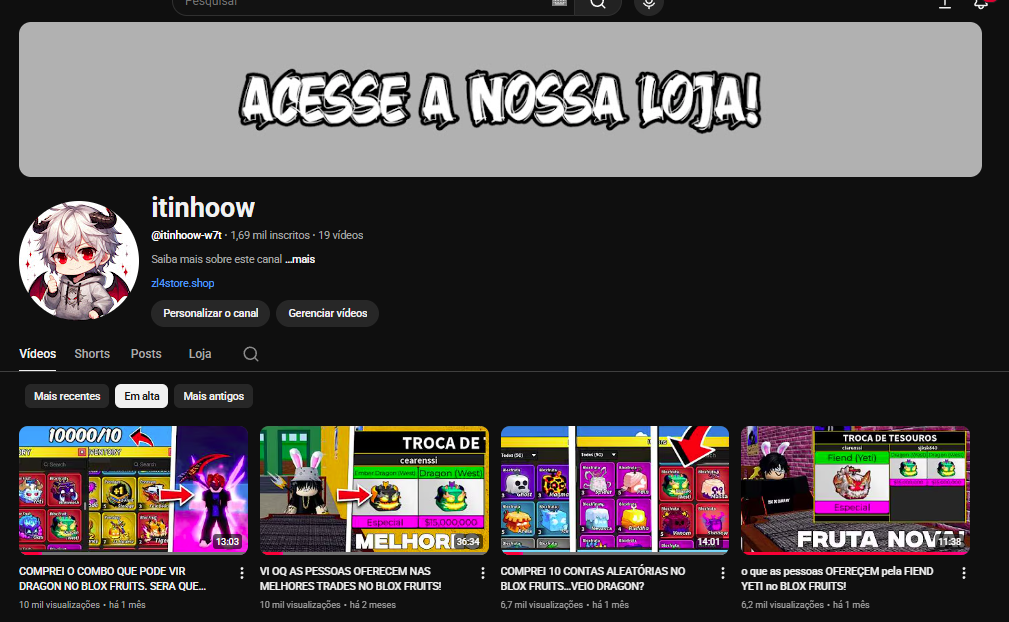The image size is (1009, 622).
Task: Click 6,2 mil visualizações text
Action: point(782,605)
